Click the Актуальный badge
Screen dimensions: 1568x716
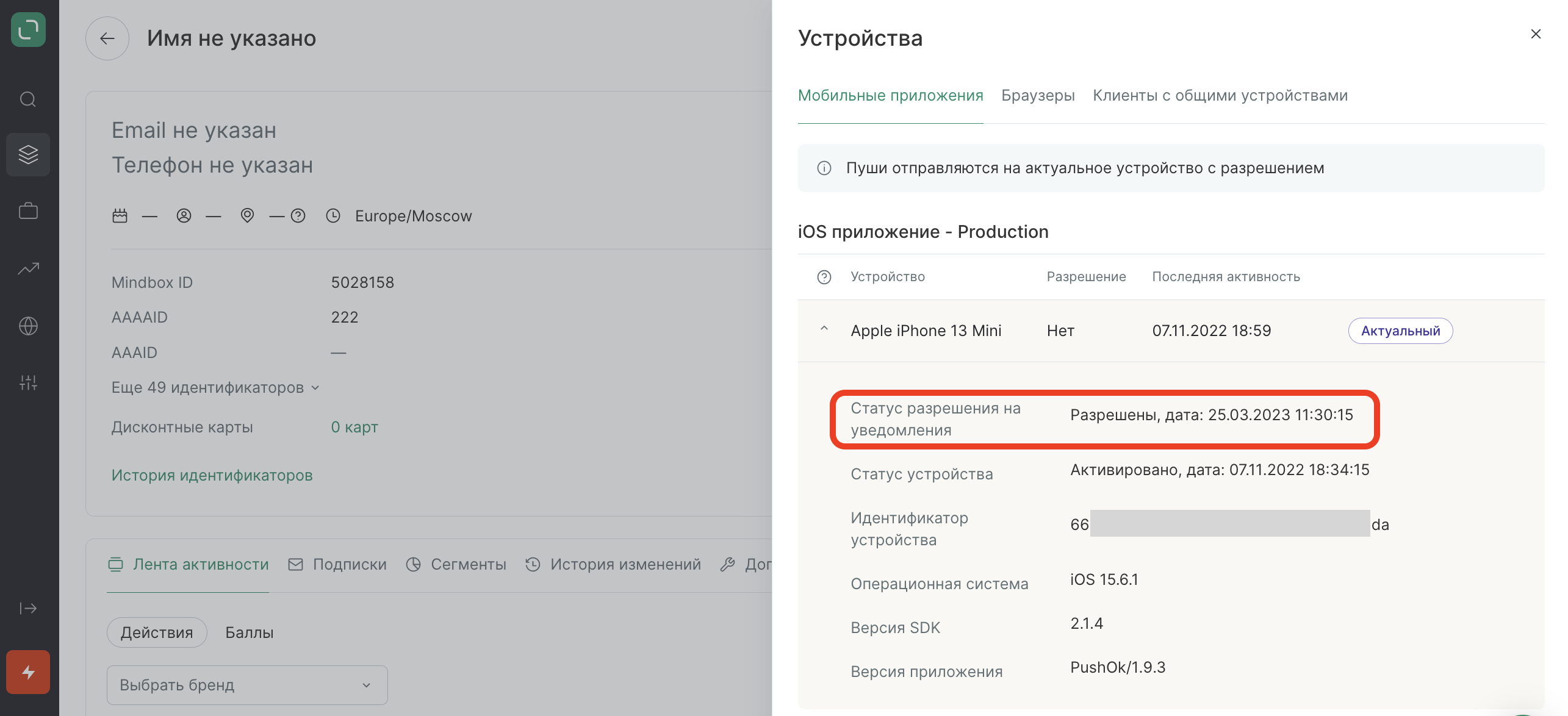[x=1400, y=331]
